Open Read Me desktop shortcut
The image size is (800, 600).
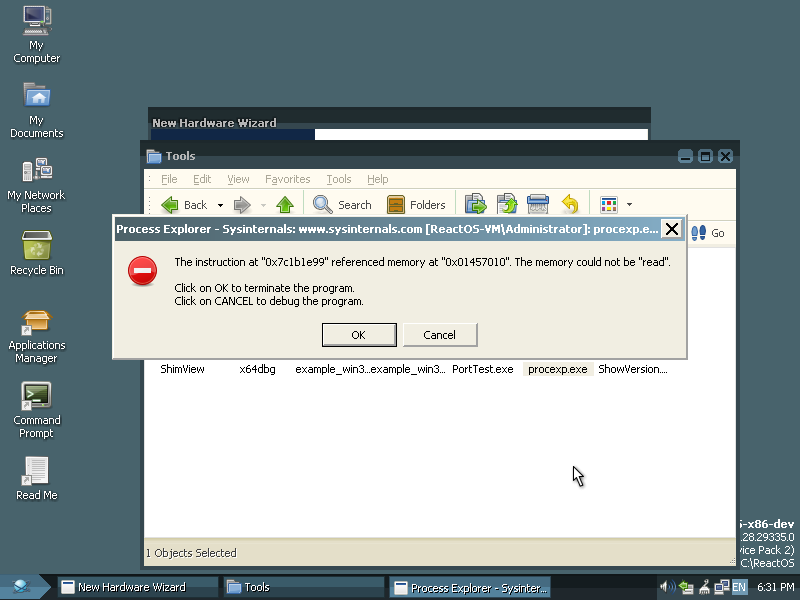coord(37,478)
